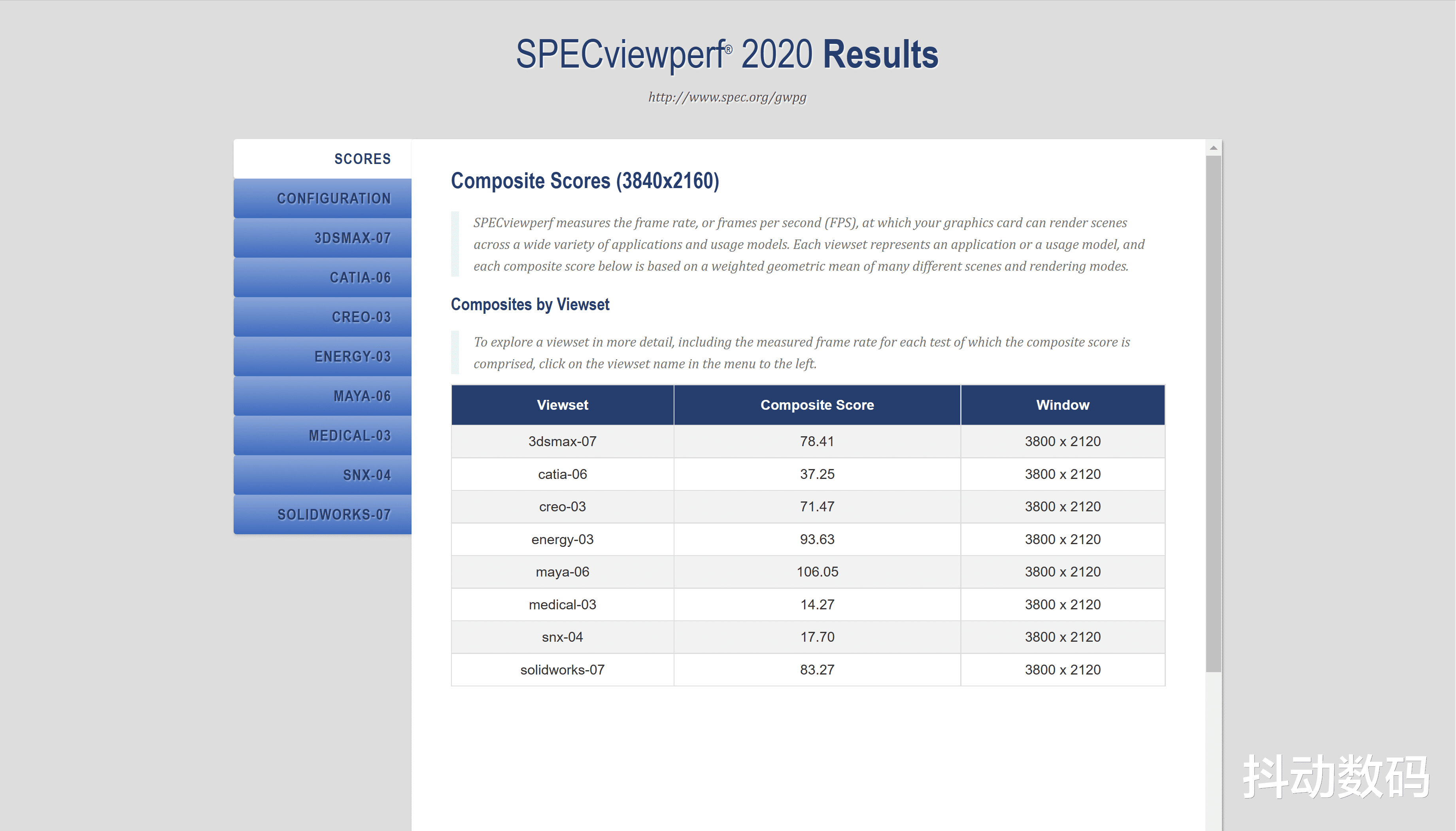Open the spec.org/gwpg link
Image resolution: width=1456 pixels, height=831 pixels.
click(x=727, y=97)
